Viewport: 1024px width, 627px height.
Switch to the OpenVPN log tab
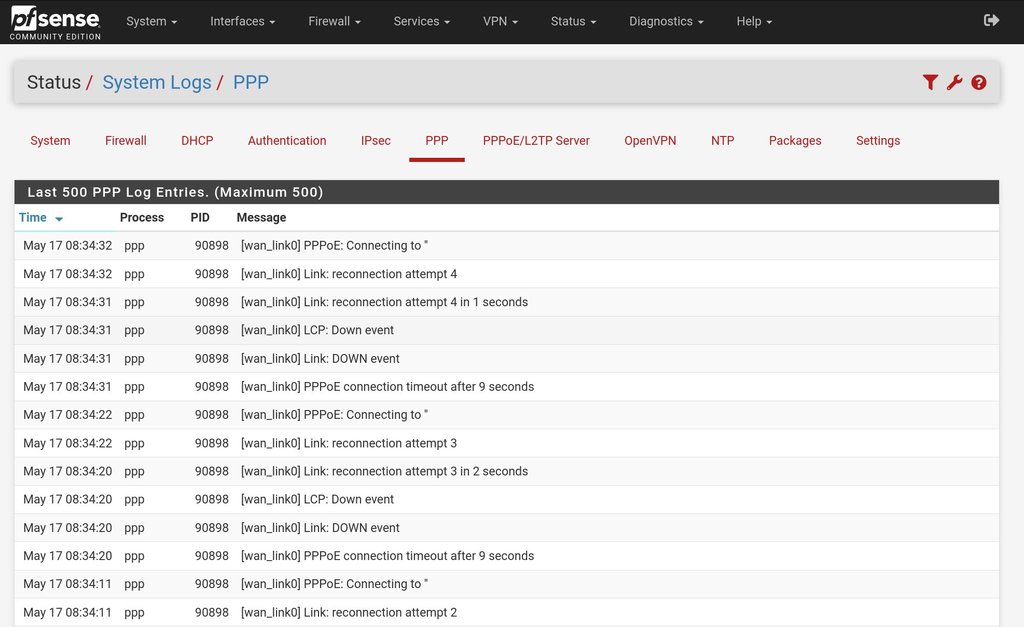pos(650,141)
